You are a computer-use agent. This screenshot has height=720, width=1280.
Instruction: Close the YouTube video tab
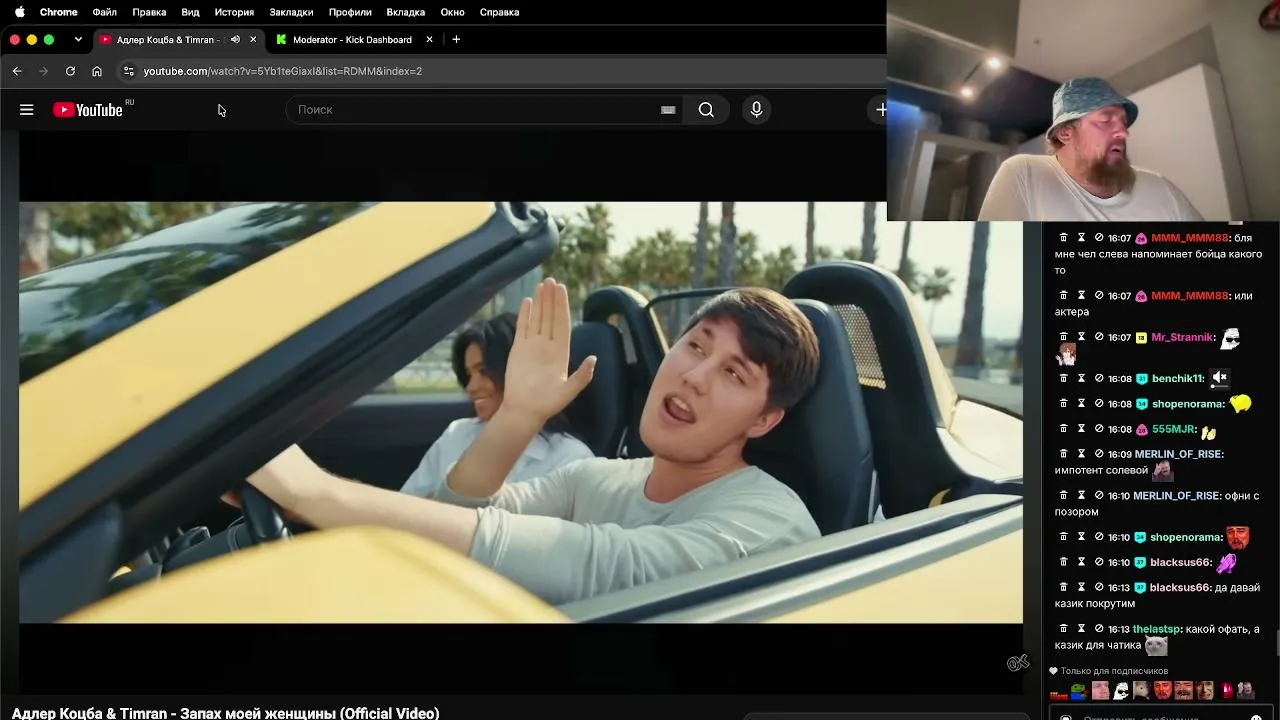(253, 40)
